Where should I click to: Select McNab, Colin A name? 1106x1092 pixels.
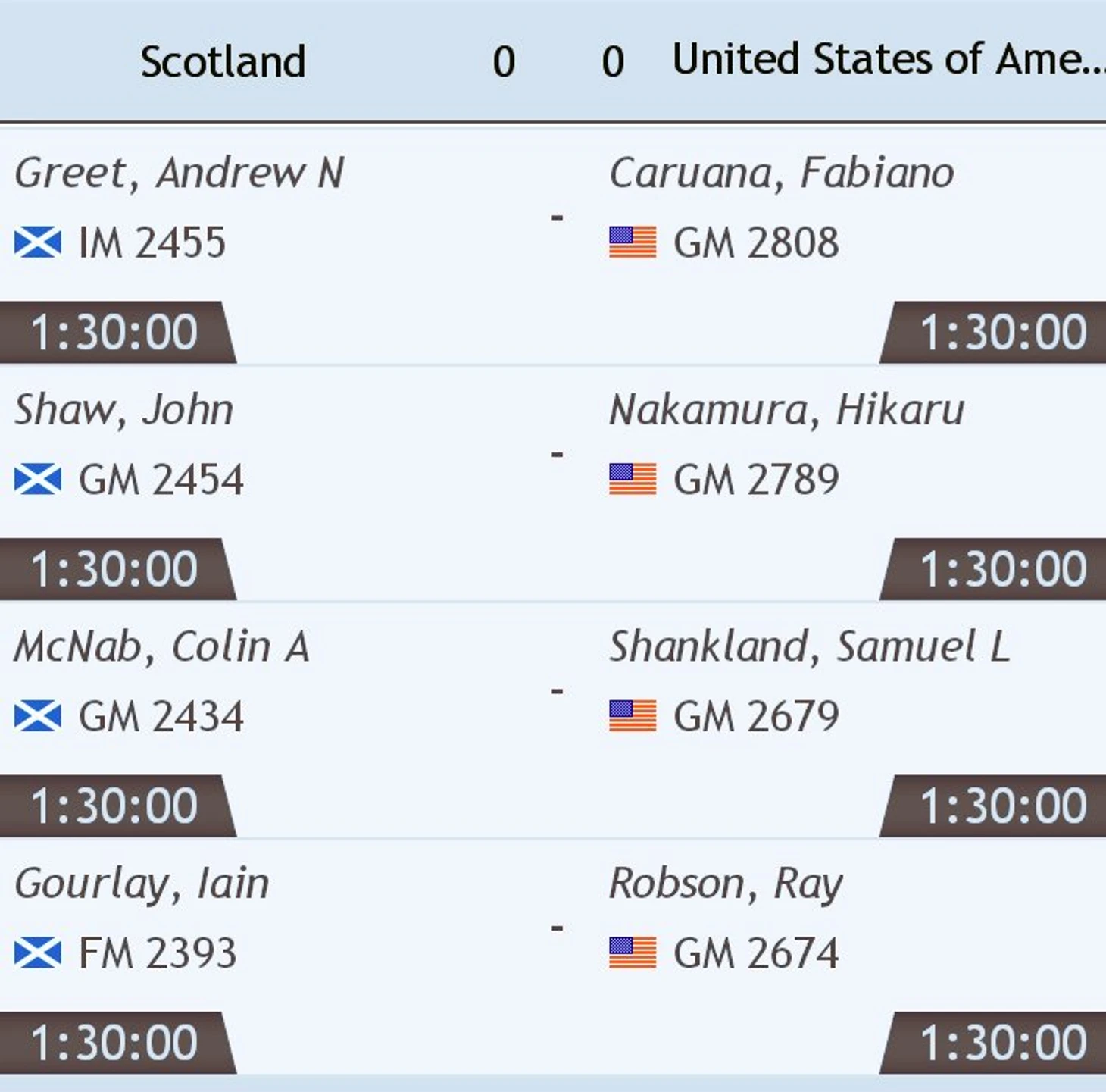pos(161,646)
